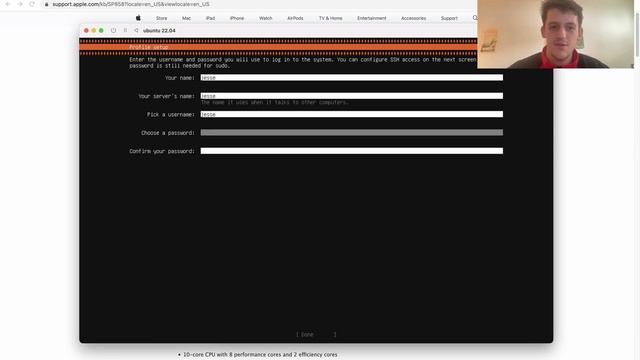Pause the ubuntu 22.04 virtual machine
Image resolution: width=640 pixels, height=360 pixels.
(125, 31)
